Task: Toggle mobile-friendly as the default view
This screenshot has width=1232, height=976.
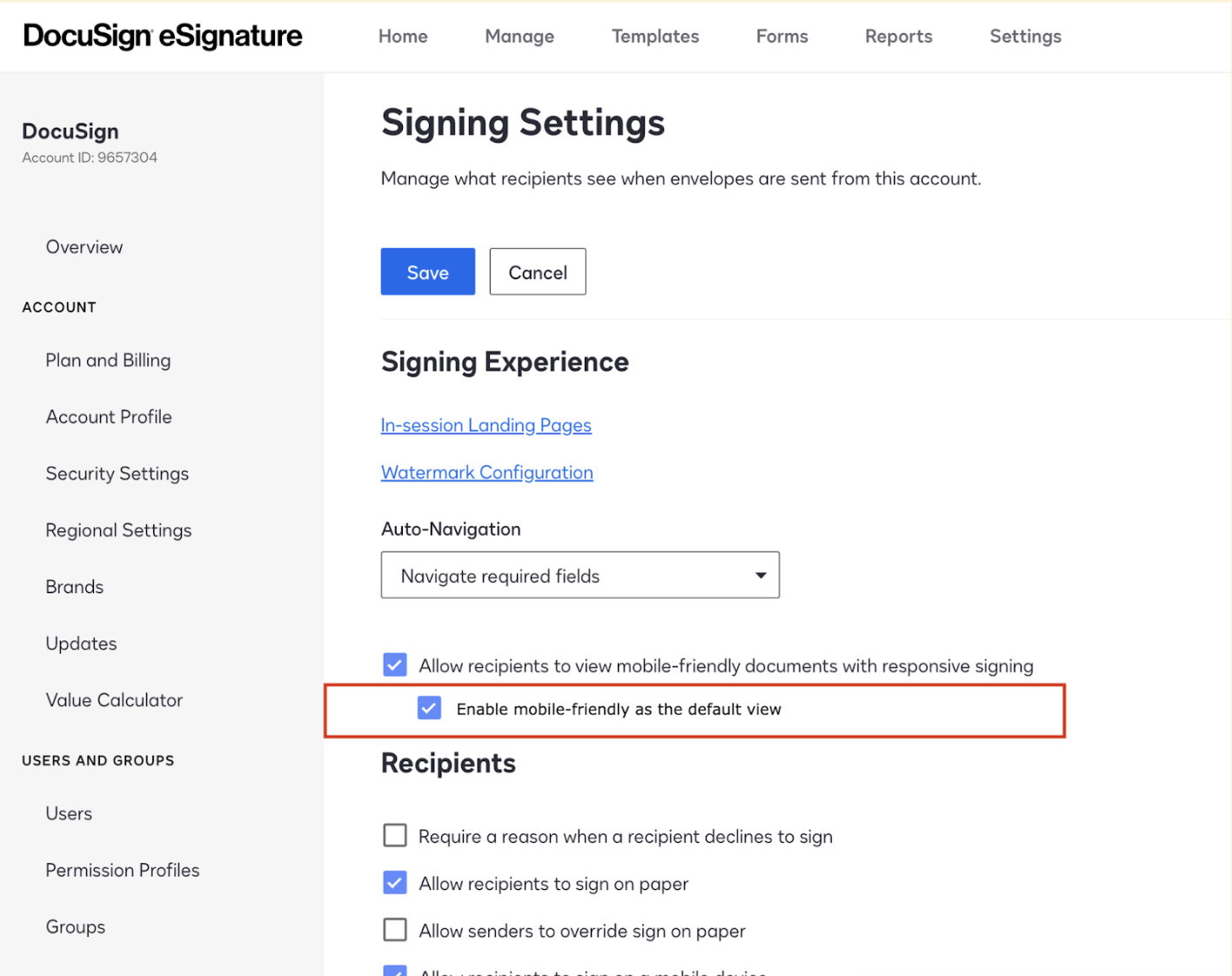Action: point(429,708)
